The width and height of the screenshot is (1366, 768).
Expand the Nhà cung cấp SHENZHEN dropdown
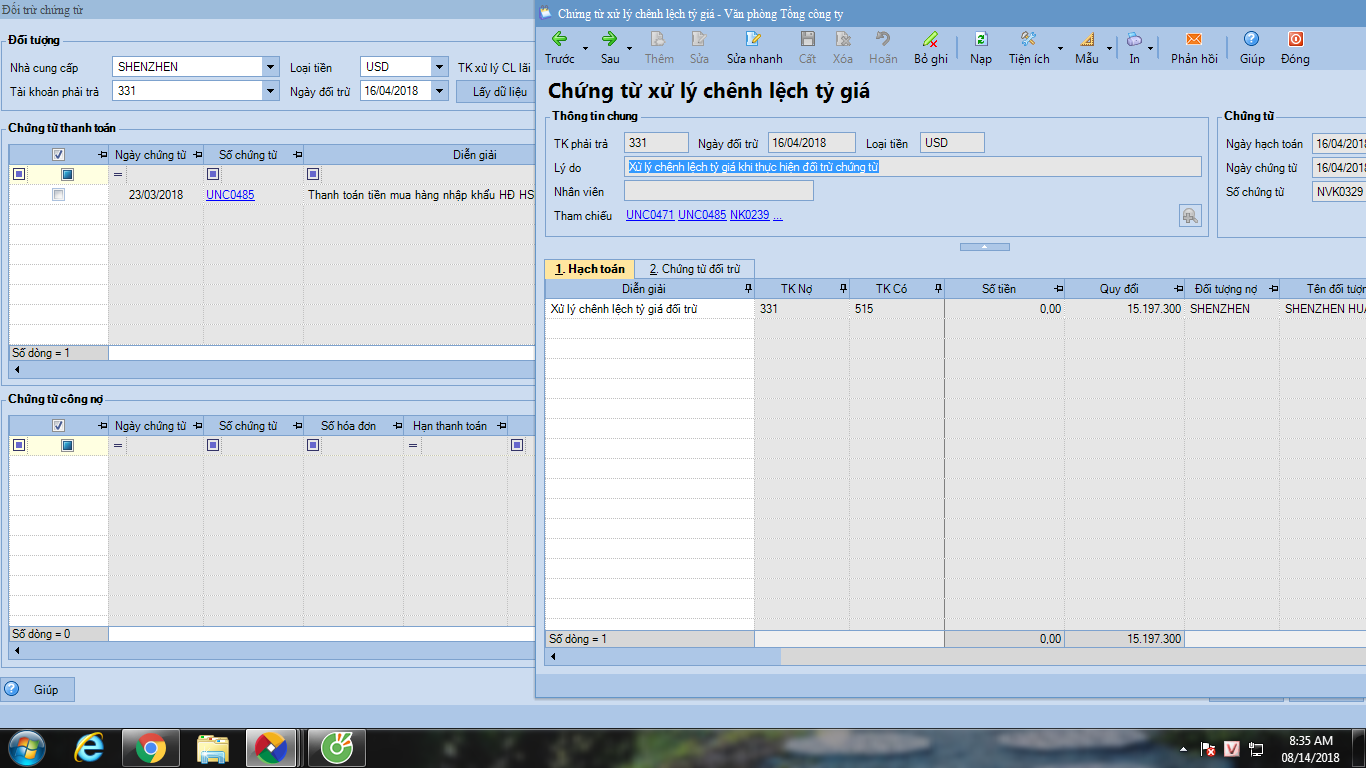270,67
